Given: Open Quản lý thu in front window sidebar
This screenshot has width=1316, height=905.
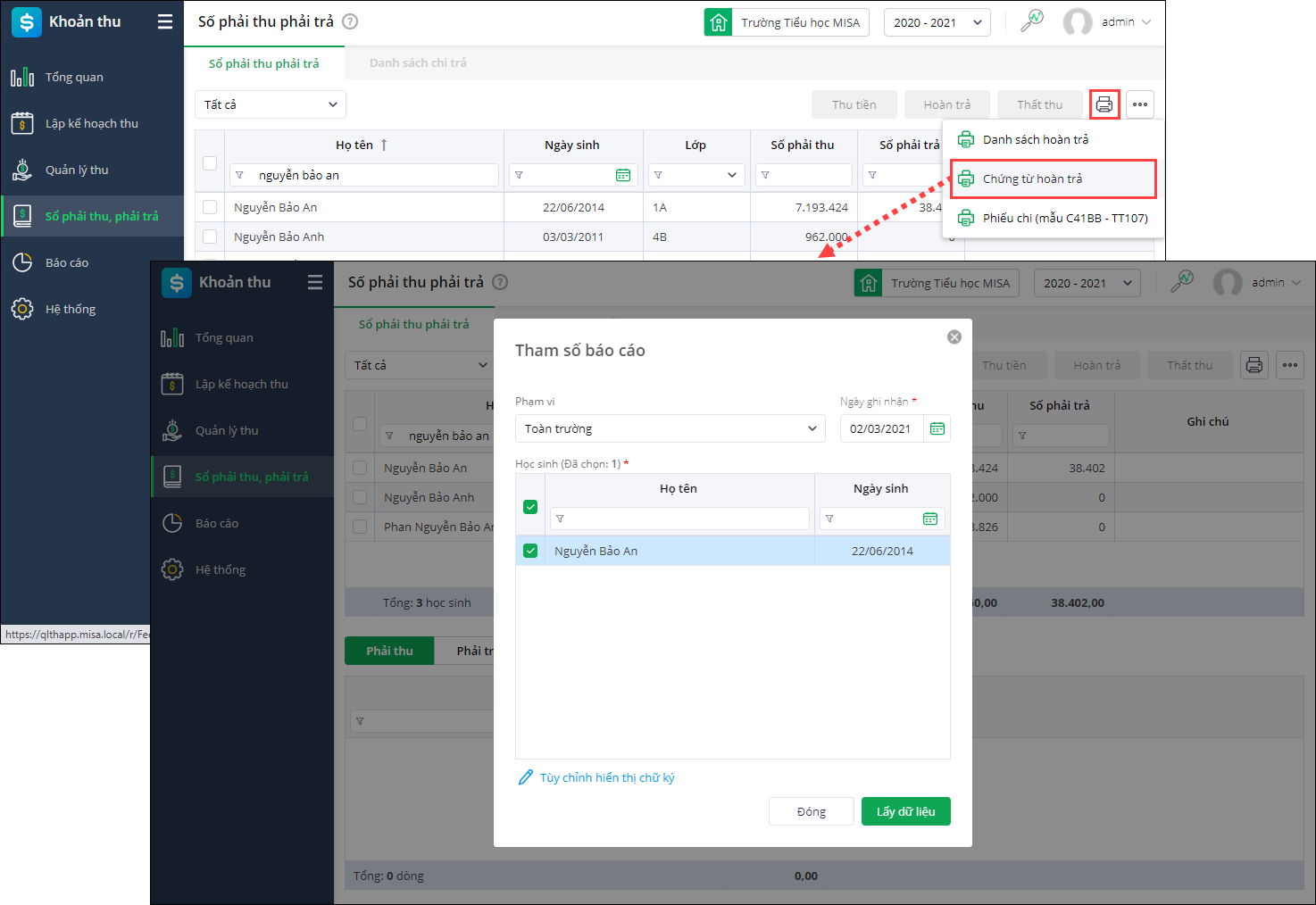Looking at the screenshot, I should (242, 430).
